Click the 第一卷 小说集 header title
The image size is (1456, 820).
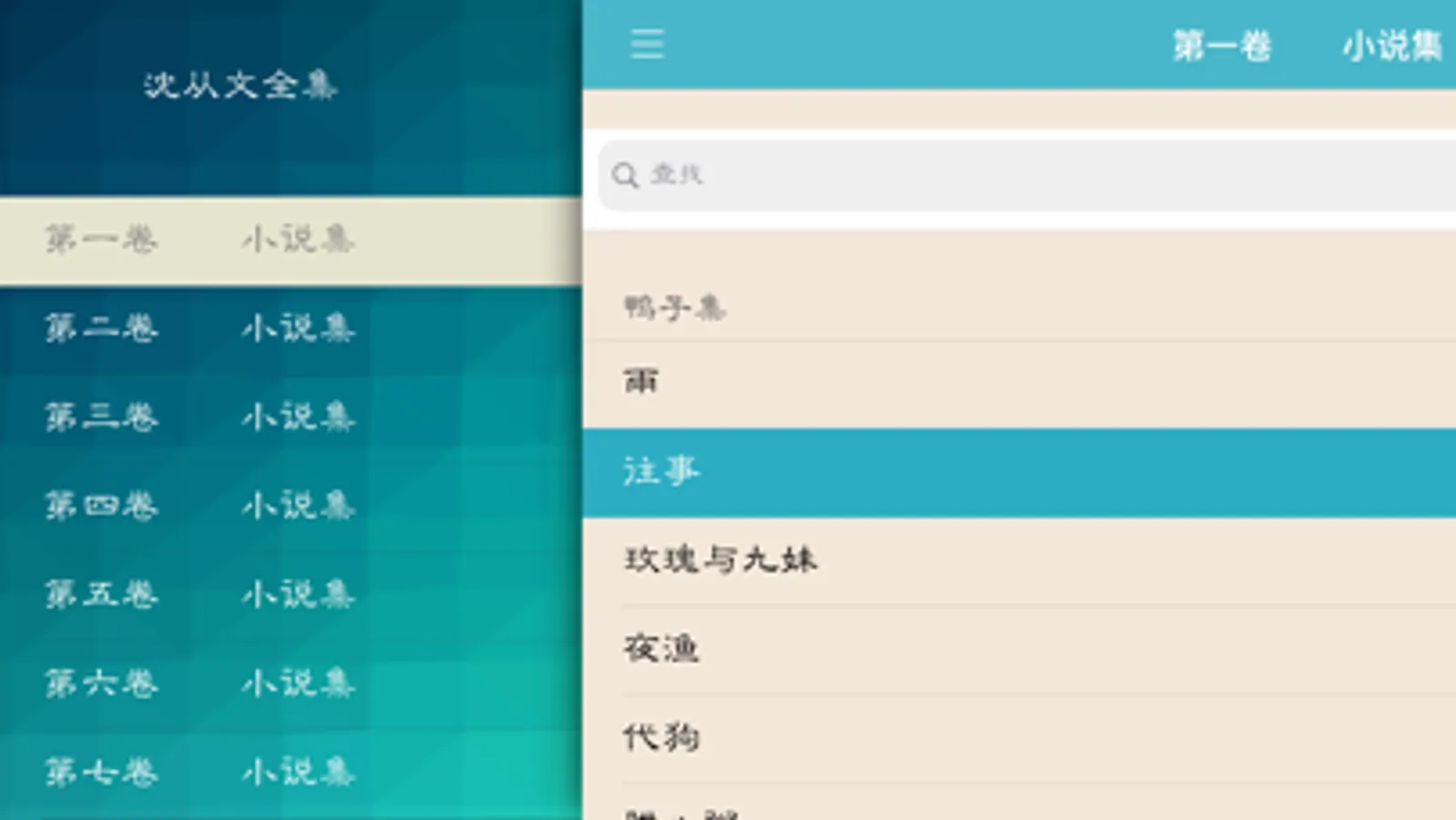click(1308, 46)
